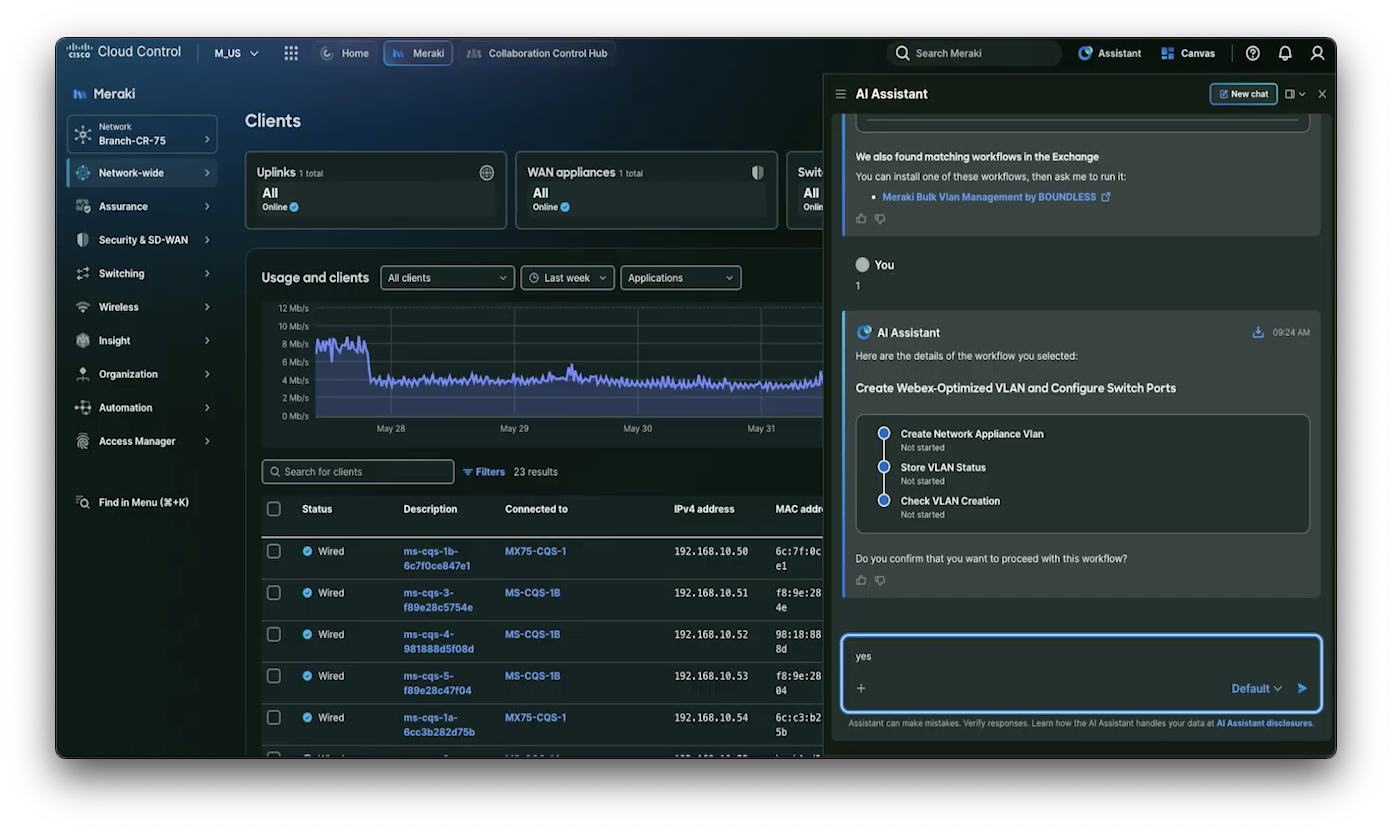
Task: Click thumbs up under Exchange workflows message
Action: click(862, 218)
